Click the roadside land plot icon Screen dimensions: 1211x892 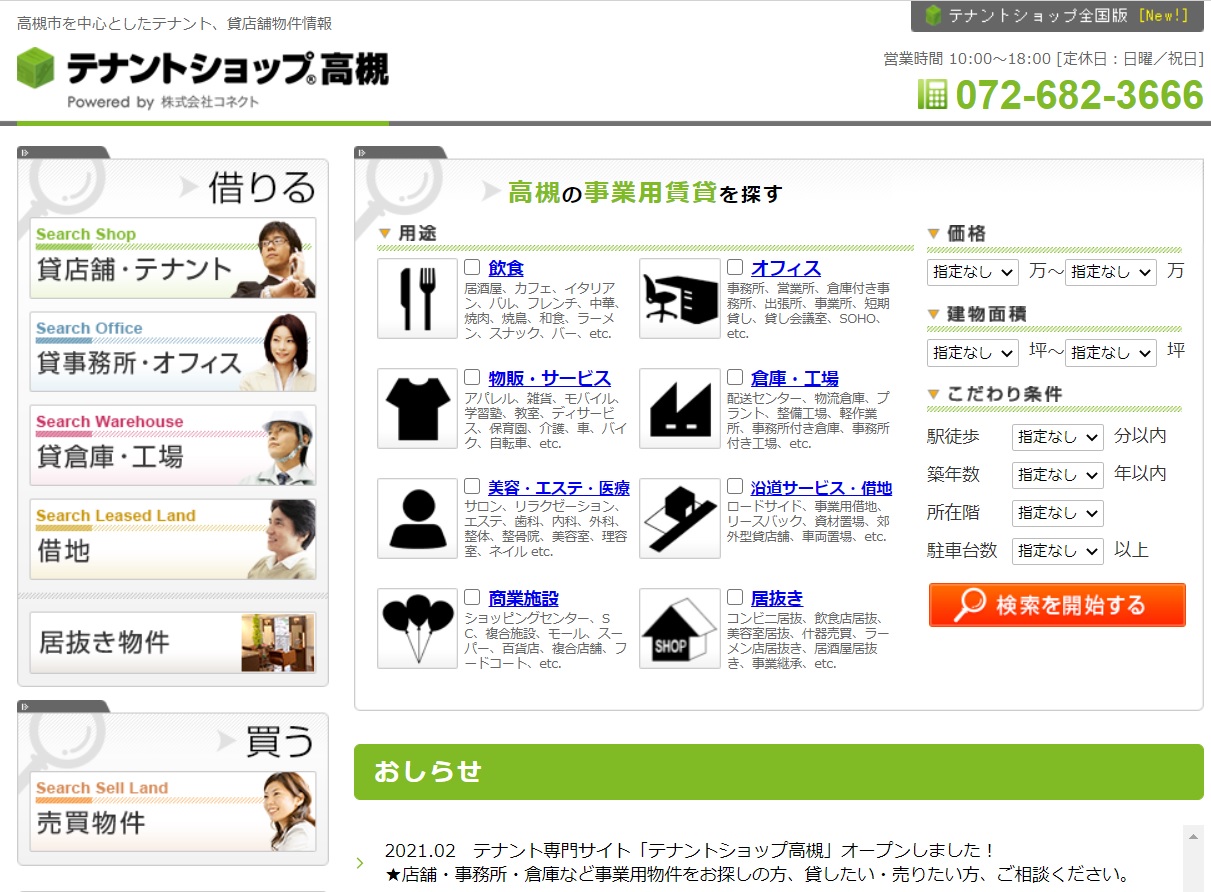[x=679, y=518]
